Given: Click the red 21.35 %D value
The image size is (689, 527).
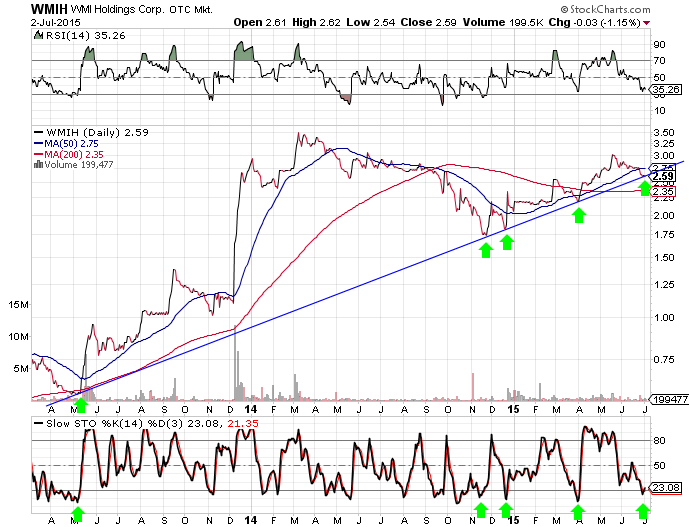Looking at the screenshot, I should click(x=243, y=424).
